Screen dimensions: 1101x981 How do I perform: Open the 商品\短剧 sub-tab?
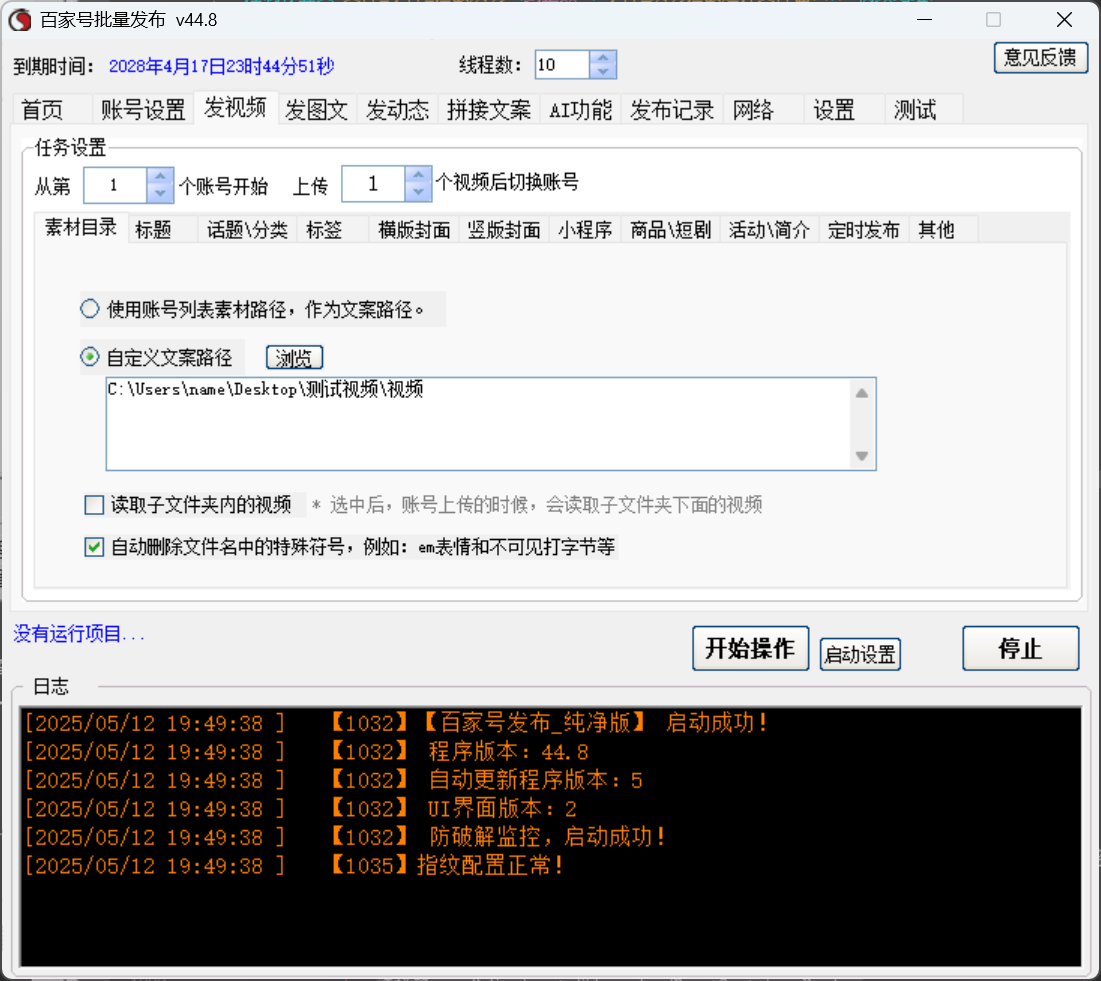(x=671, y=230)
